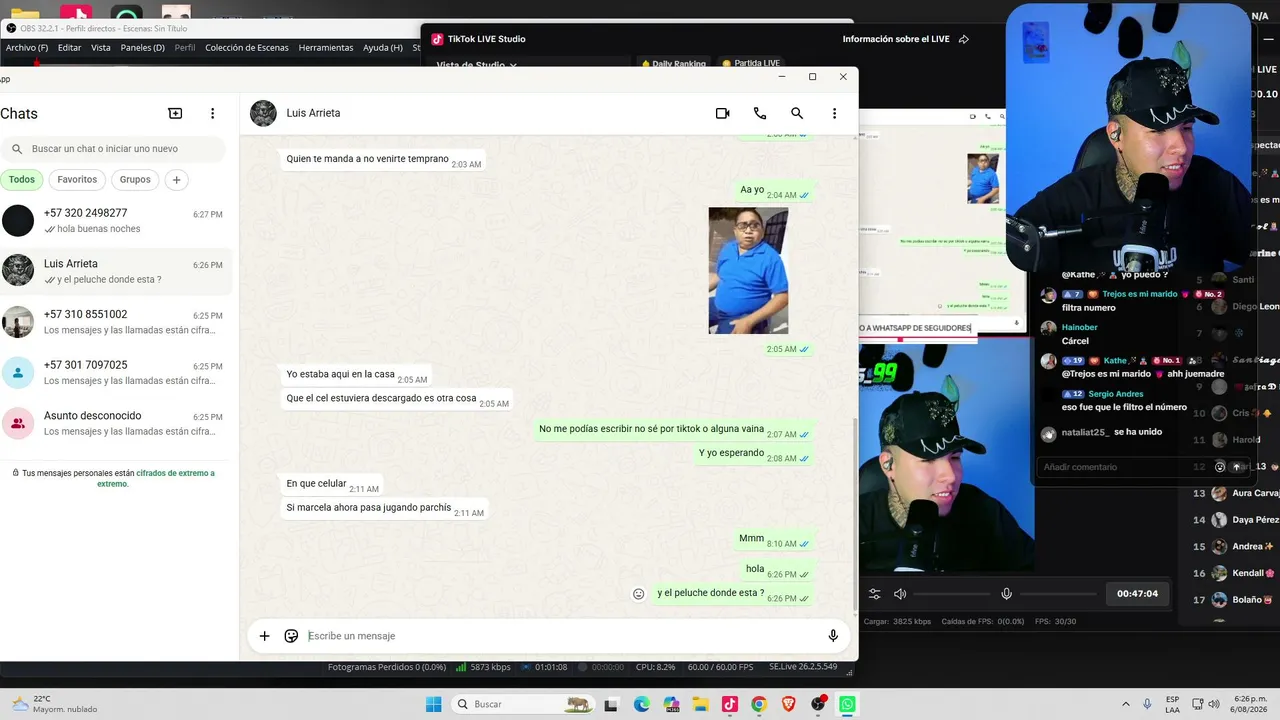This screenshot has height=720, width=1280.
Task: Open the Partida LIVE button
Action: click(750, 64)
